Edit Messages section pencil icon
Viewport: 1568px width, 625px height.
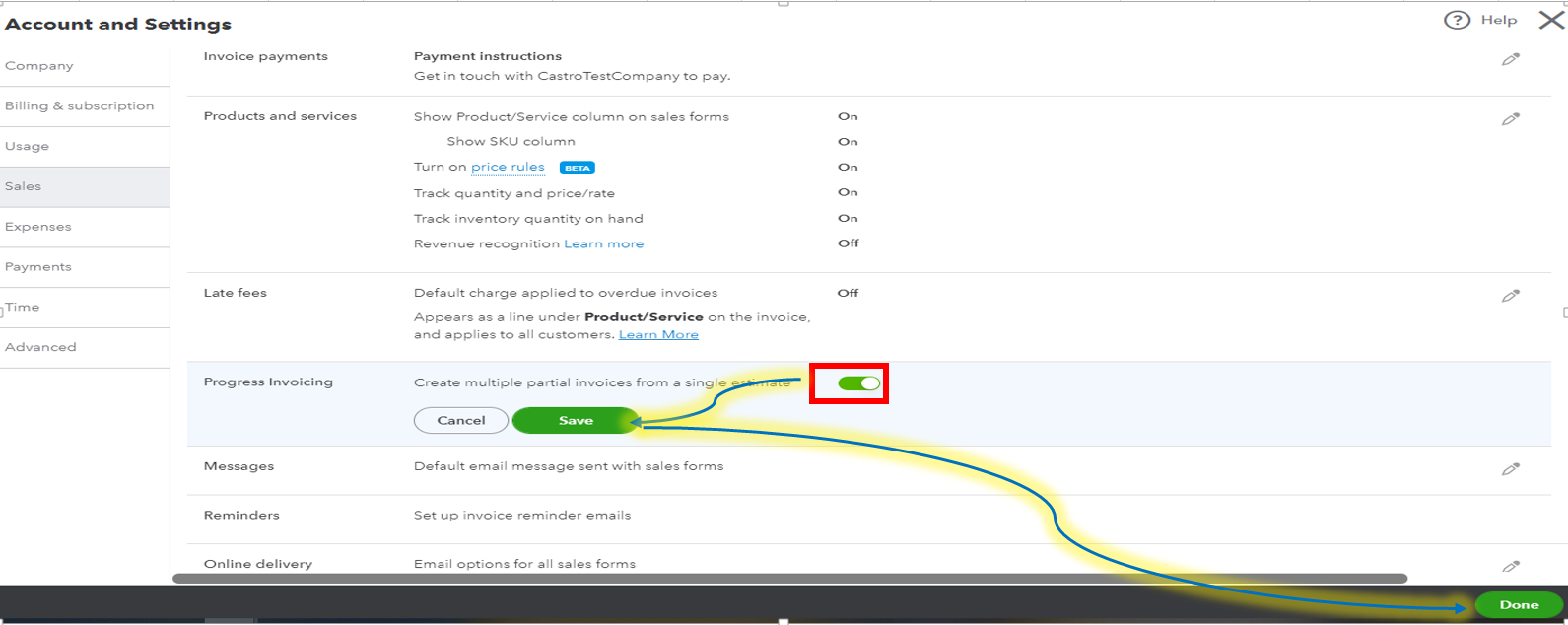point(1510,469)
